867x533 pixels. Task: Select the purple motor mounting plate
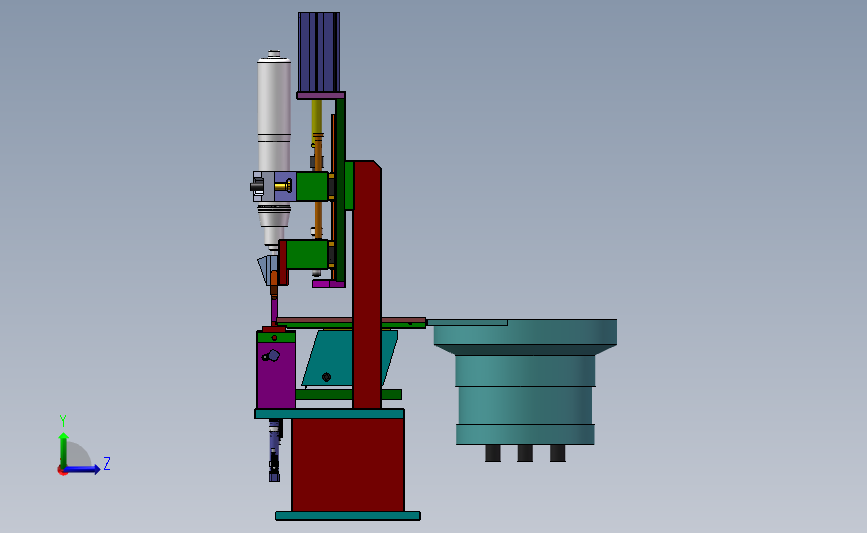[321, 96]
